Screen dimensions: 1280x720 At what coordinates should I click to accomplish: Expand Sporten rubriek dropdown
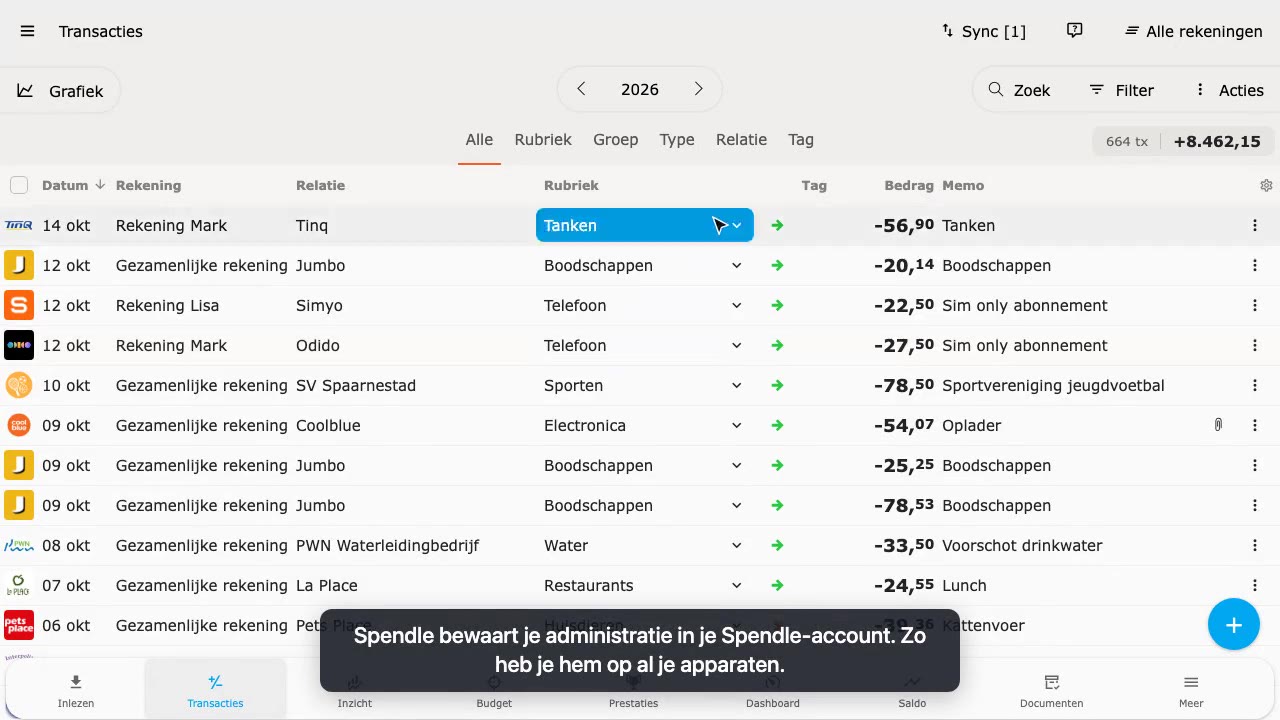(736, 385)
